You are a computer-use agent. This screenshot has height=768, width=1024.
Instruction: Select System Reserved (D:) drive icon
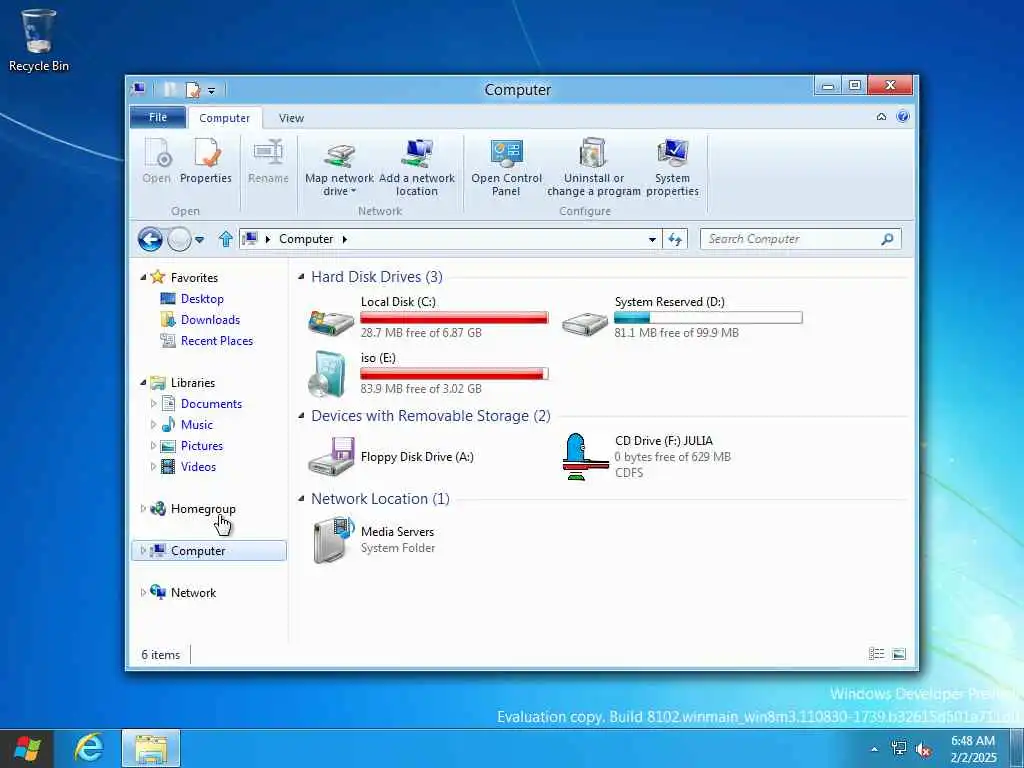tap(585, 322)
